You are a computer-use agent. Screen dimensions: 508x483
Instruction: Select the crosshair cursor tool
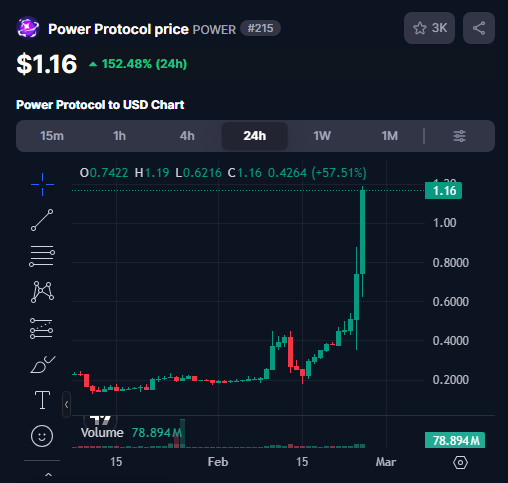point(42,184)
